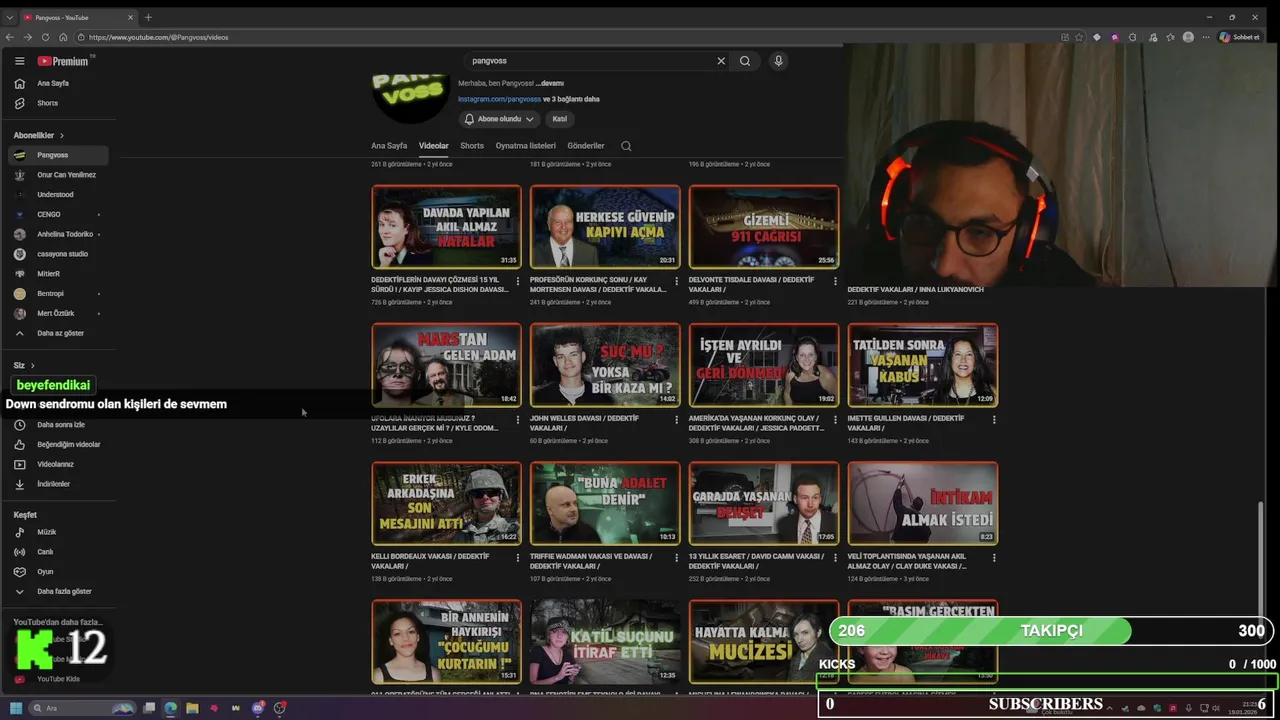Open the Shorts item in the sidebar

[x=60, y=103]
